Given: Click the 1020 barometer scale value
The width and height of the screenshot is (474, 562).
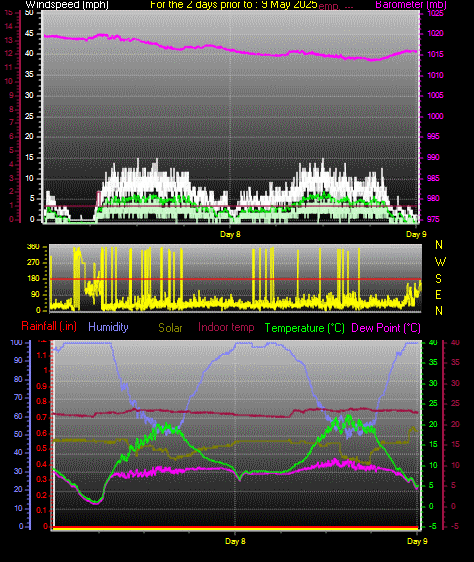Looking at the screenshot, I should click(435, 33).
